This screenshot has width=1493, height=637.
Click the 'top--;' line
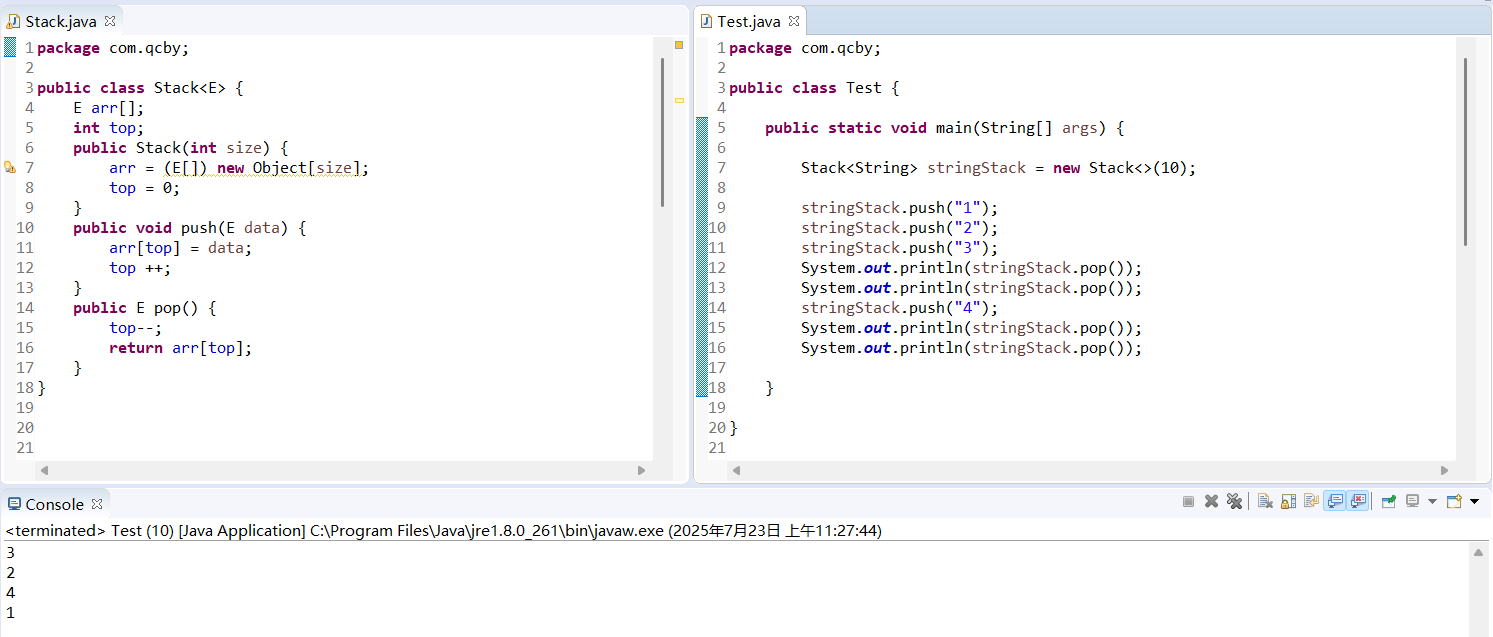(135, 328)
